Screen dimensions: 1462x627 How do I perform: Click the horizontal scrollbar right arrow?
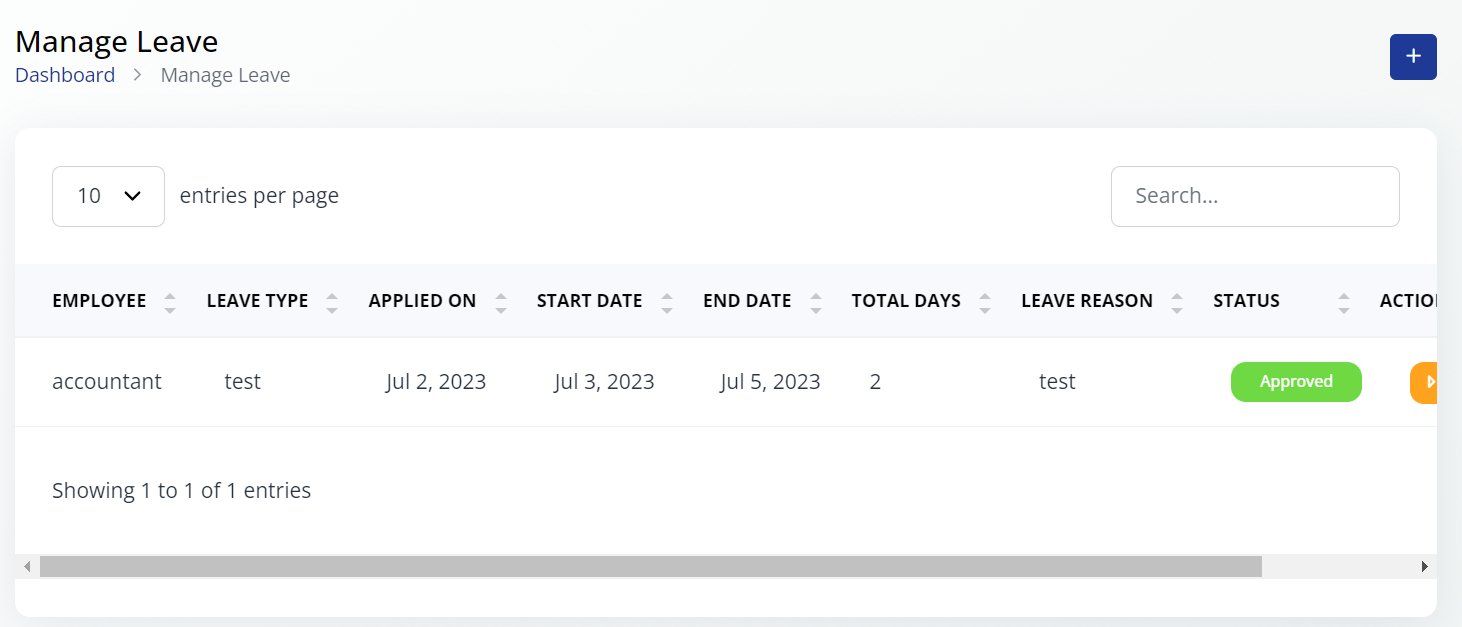click(x=1424, y=567)
